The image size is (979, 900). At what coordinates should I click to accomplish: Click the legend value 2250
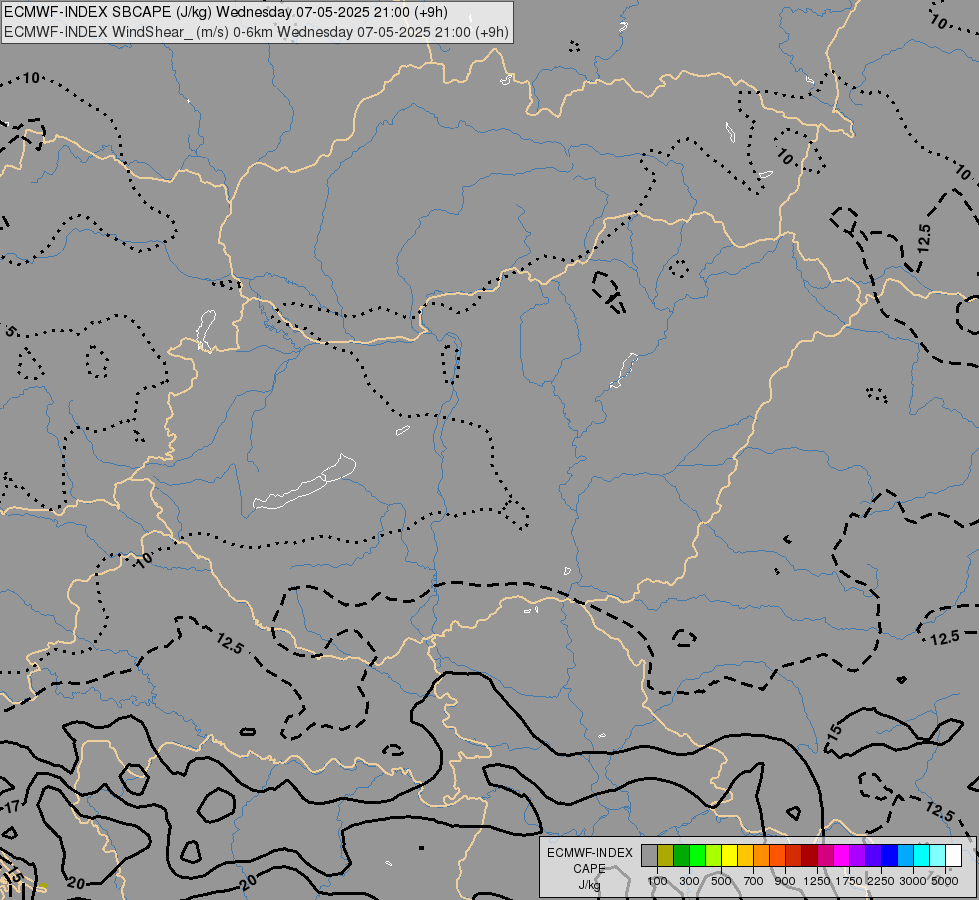[881, 881]
